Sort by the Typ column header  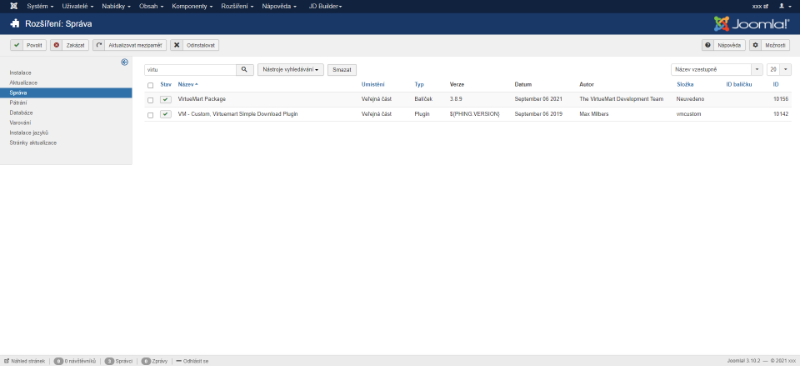[x=419, y=84]
